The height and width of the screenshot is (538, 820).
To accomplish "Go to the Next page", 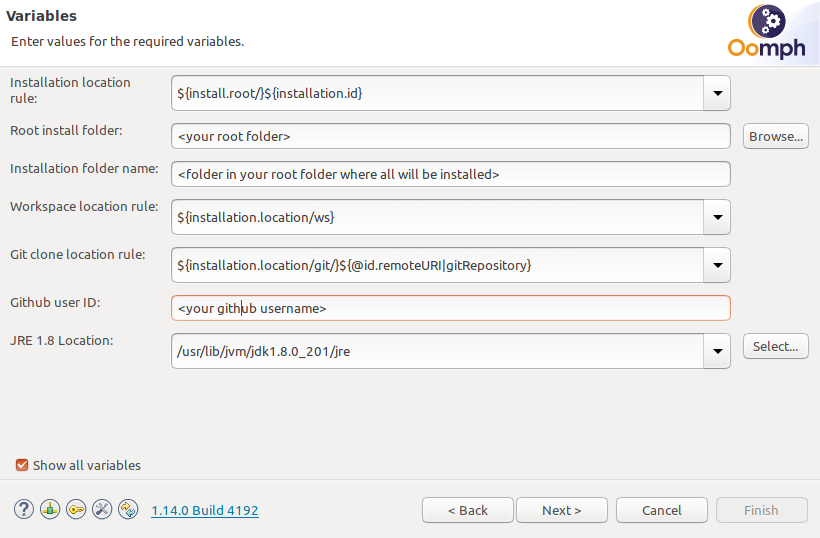I will click(561, 510).
